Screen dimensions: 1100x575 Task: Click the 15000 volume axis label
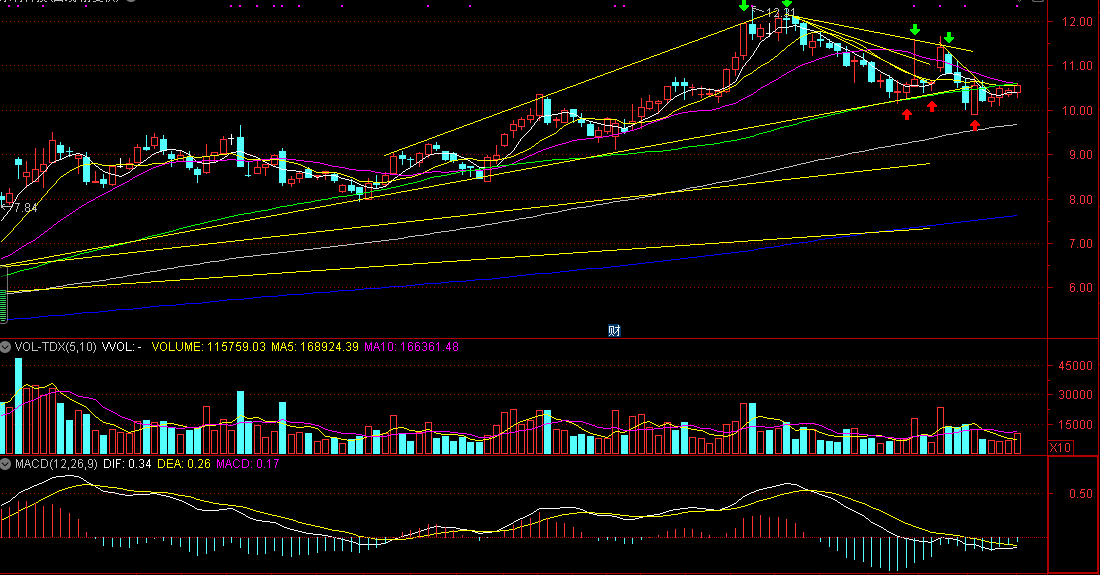[1076, 425]
